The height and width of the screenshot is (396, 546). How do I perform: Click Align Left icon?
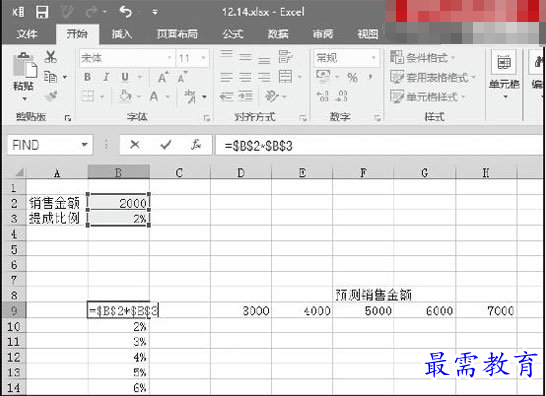tap(227, 77)
